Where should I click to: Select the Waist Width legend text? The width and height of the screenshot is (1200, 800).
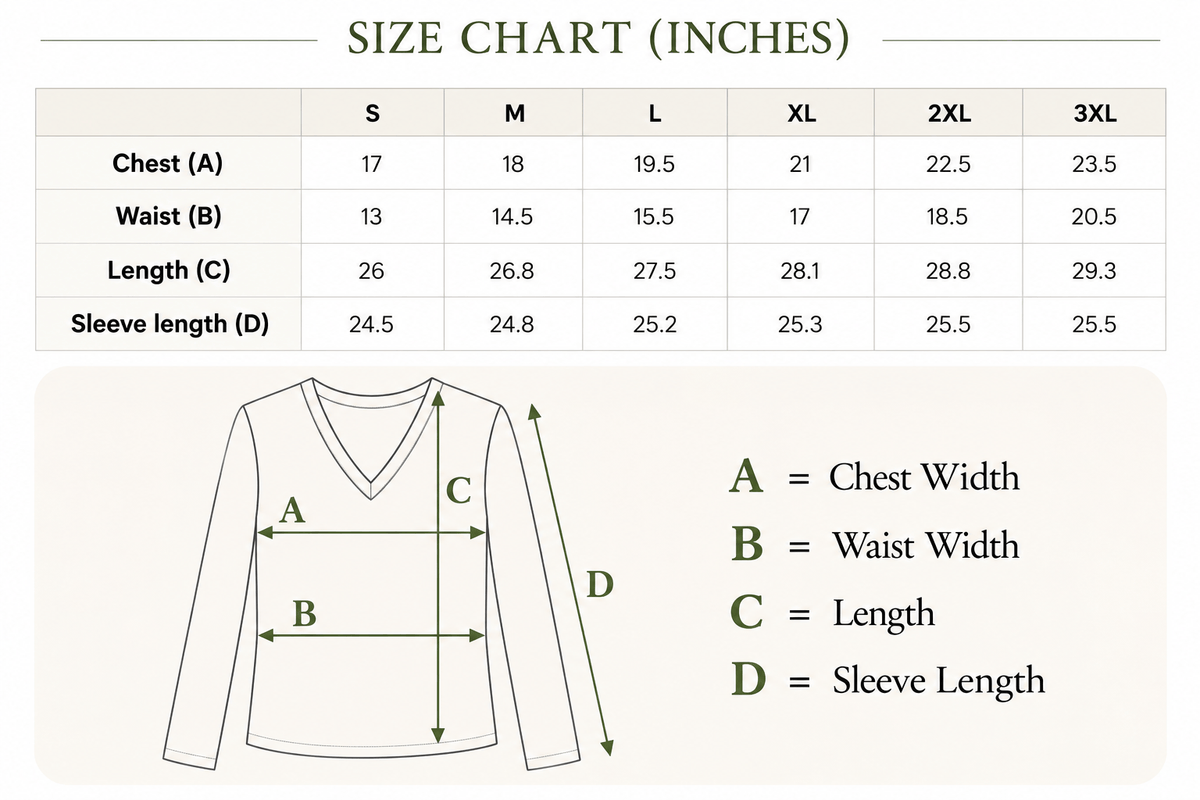[x=926, y=545]
